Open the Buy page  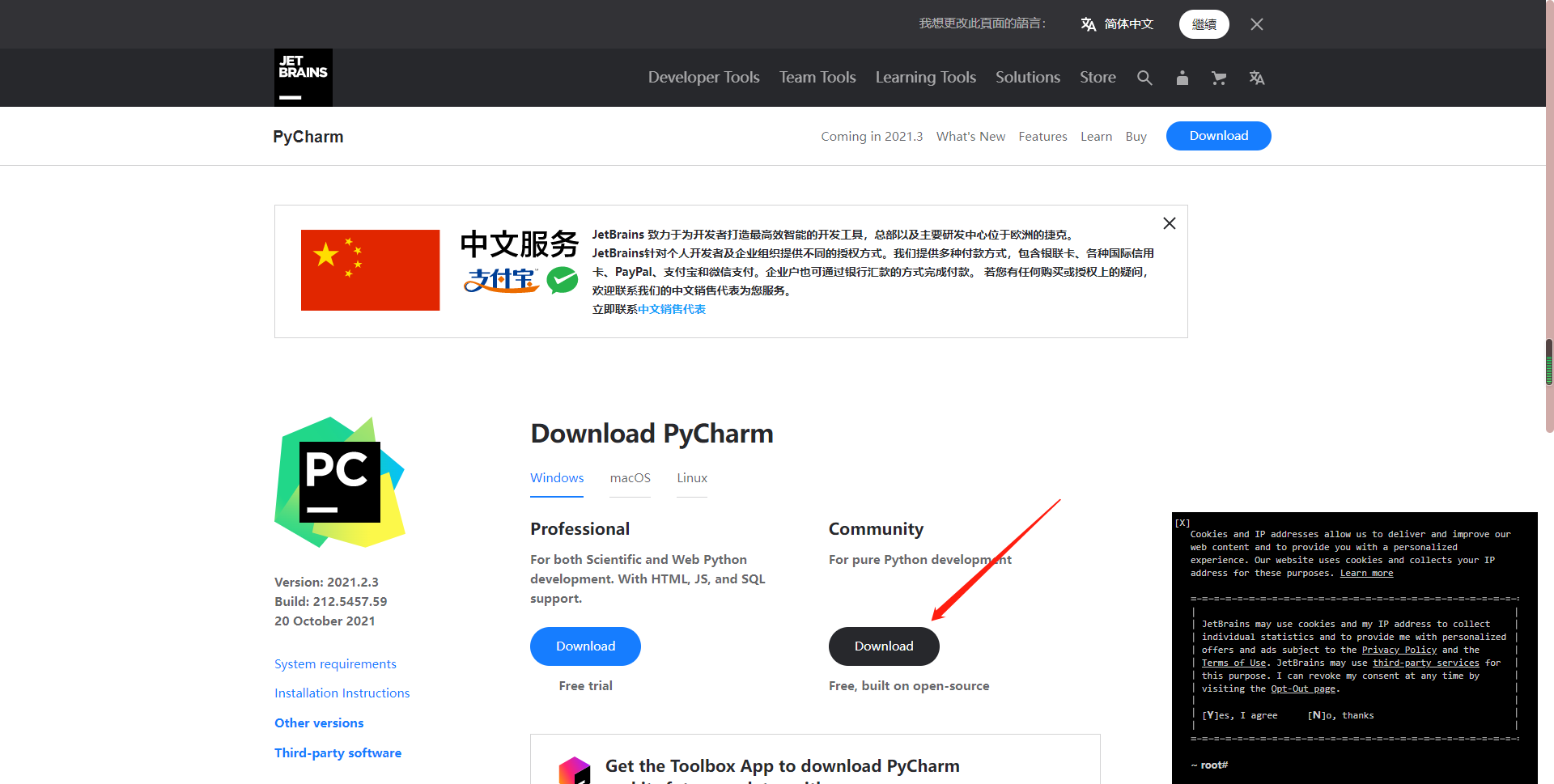coord(1136,137)
